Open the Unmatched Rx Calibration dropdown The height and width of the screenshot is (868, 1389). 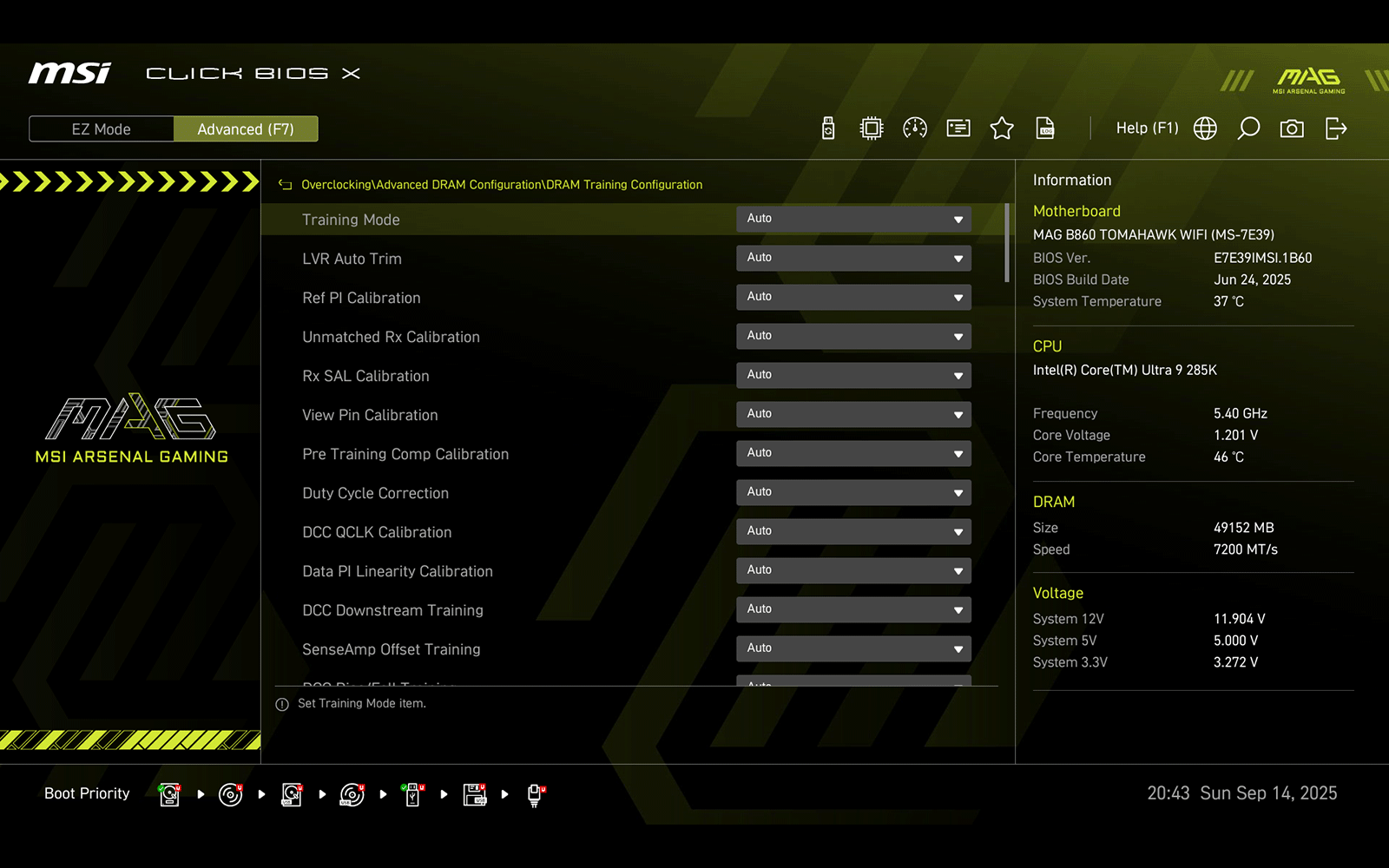tap(853, 336)
